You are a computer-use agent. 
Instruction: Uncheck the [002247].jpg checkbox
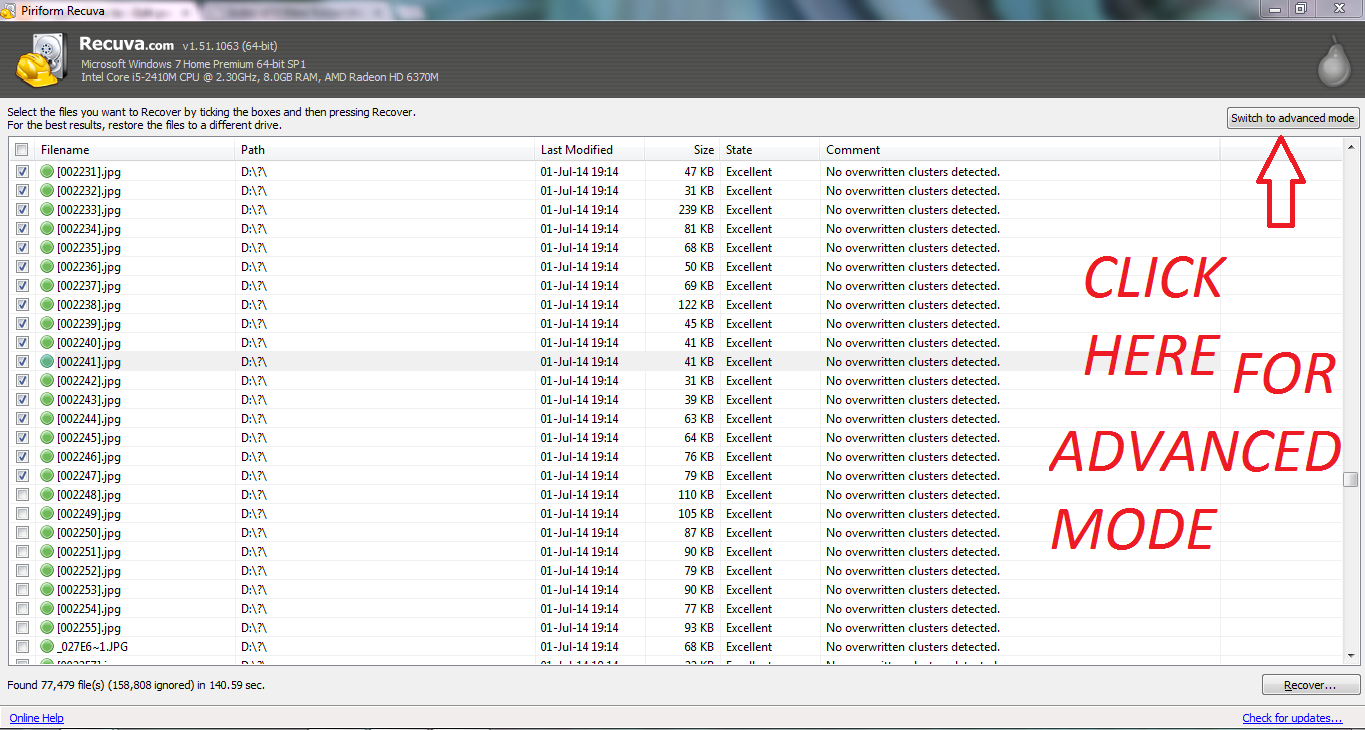[22, 476]
